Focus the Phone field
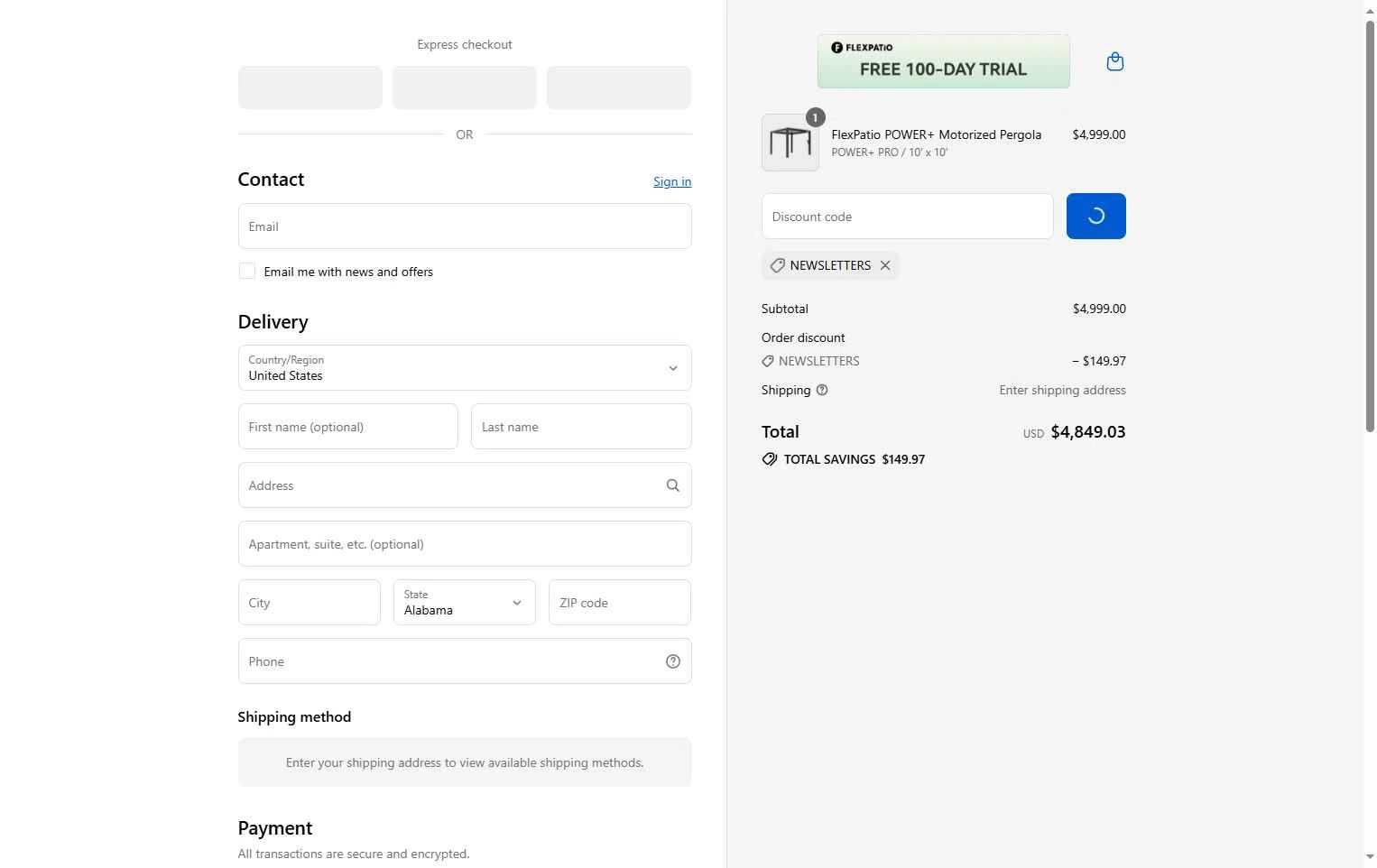Screen dimensions: 1377x868 coord(465,661)
